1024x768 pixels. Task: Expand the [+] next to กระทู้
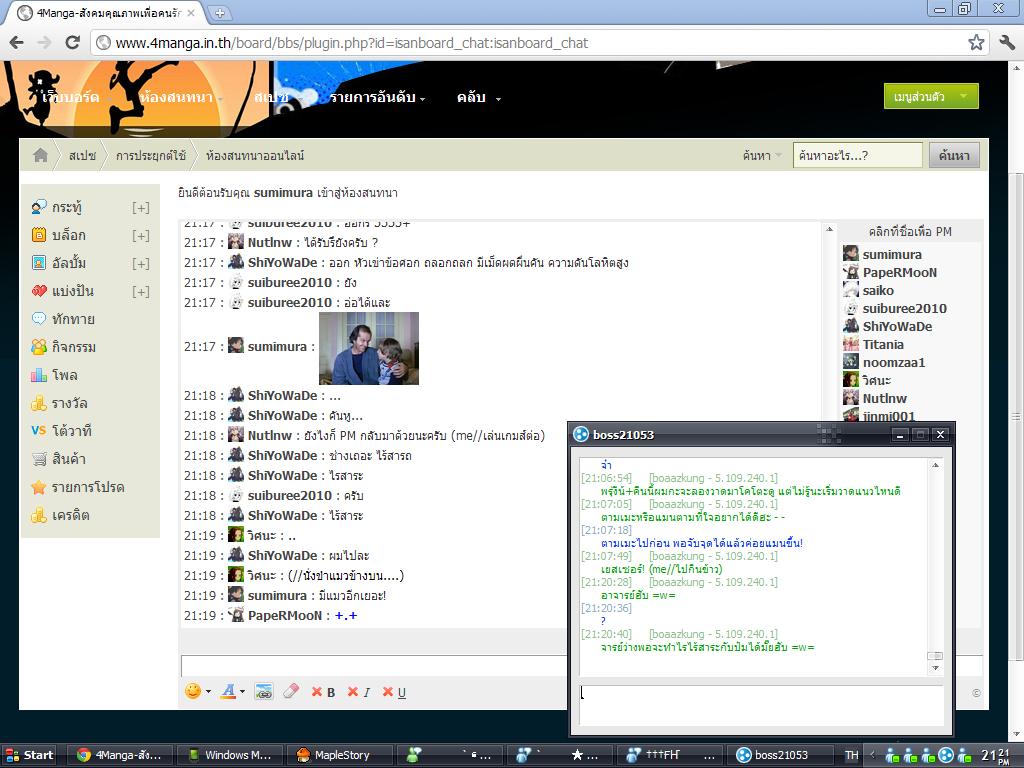coord(140,208)
